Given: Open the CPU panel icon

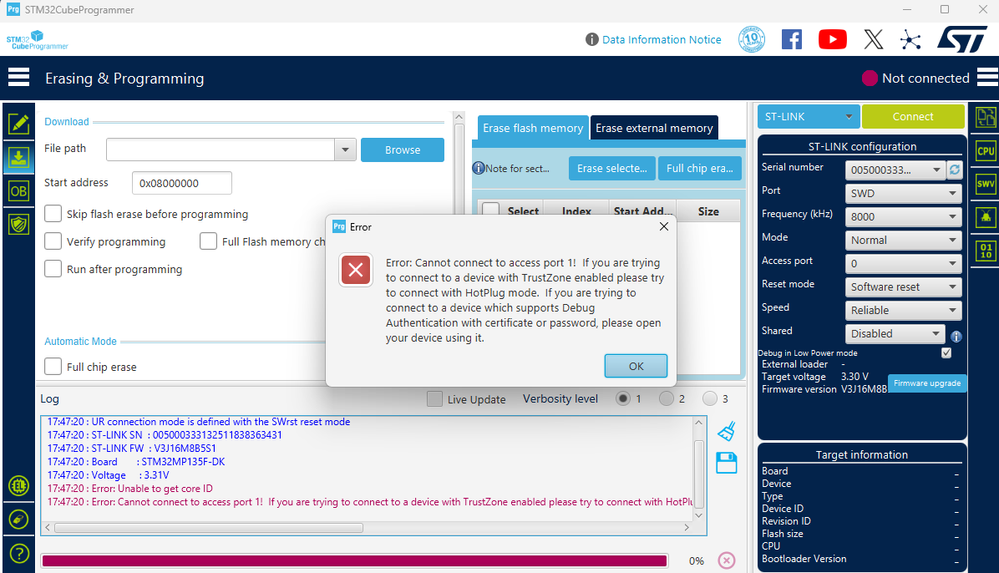Looking at the screenshot, I should 985,151.
